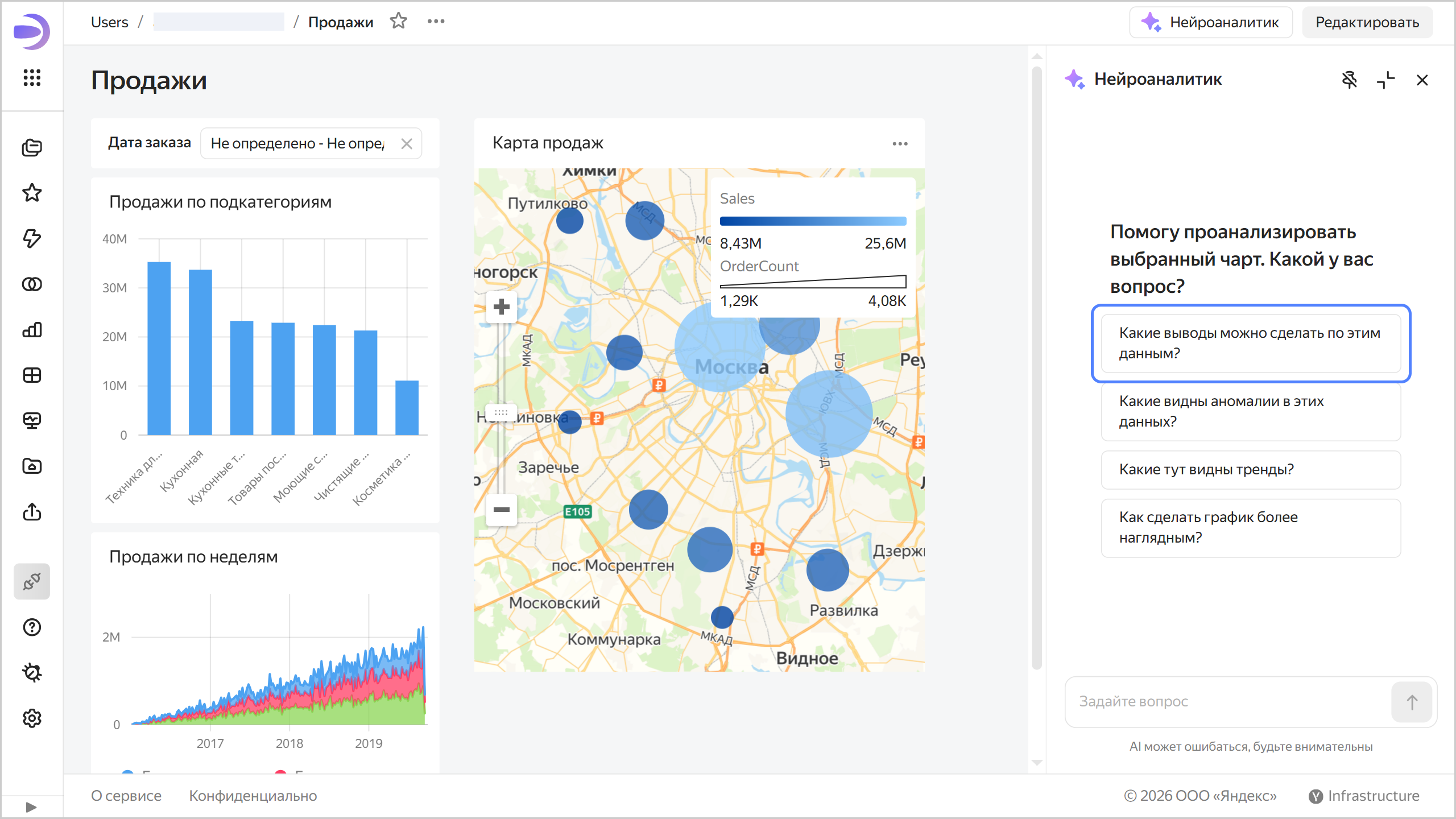Open the reports monitor icon in sidebar
The image size is (1456, 819).
click(x=32, y=421)
